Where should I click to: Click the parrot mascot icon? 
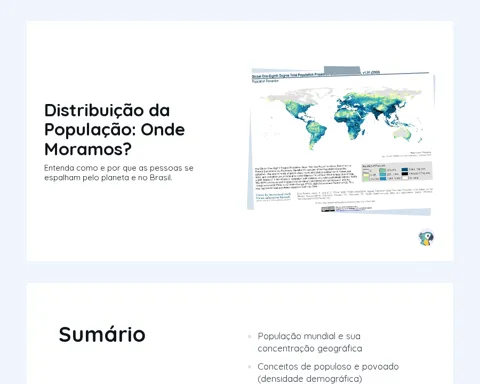[426, 238]
